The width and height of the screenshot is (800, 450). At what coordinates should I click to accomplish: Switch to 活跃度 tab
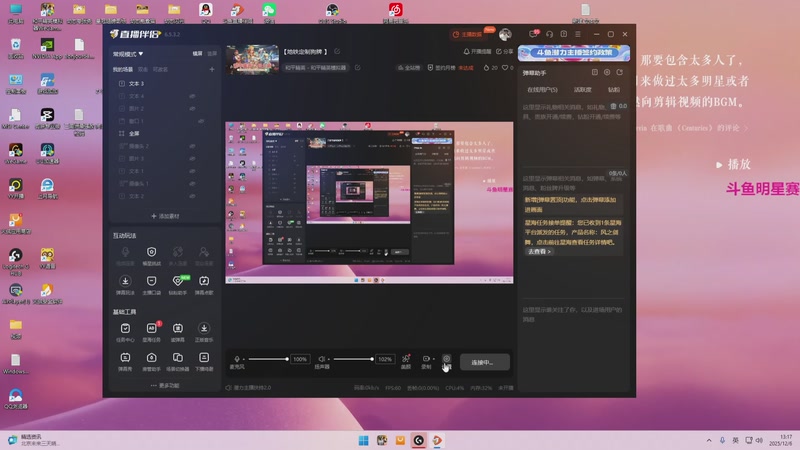tap(583, 89)
